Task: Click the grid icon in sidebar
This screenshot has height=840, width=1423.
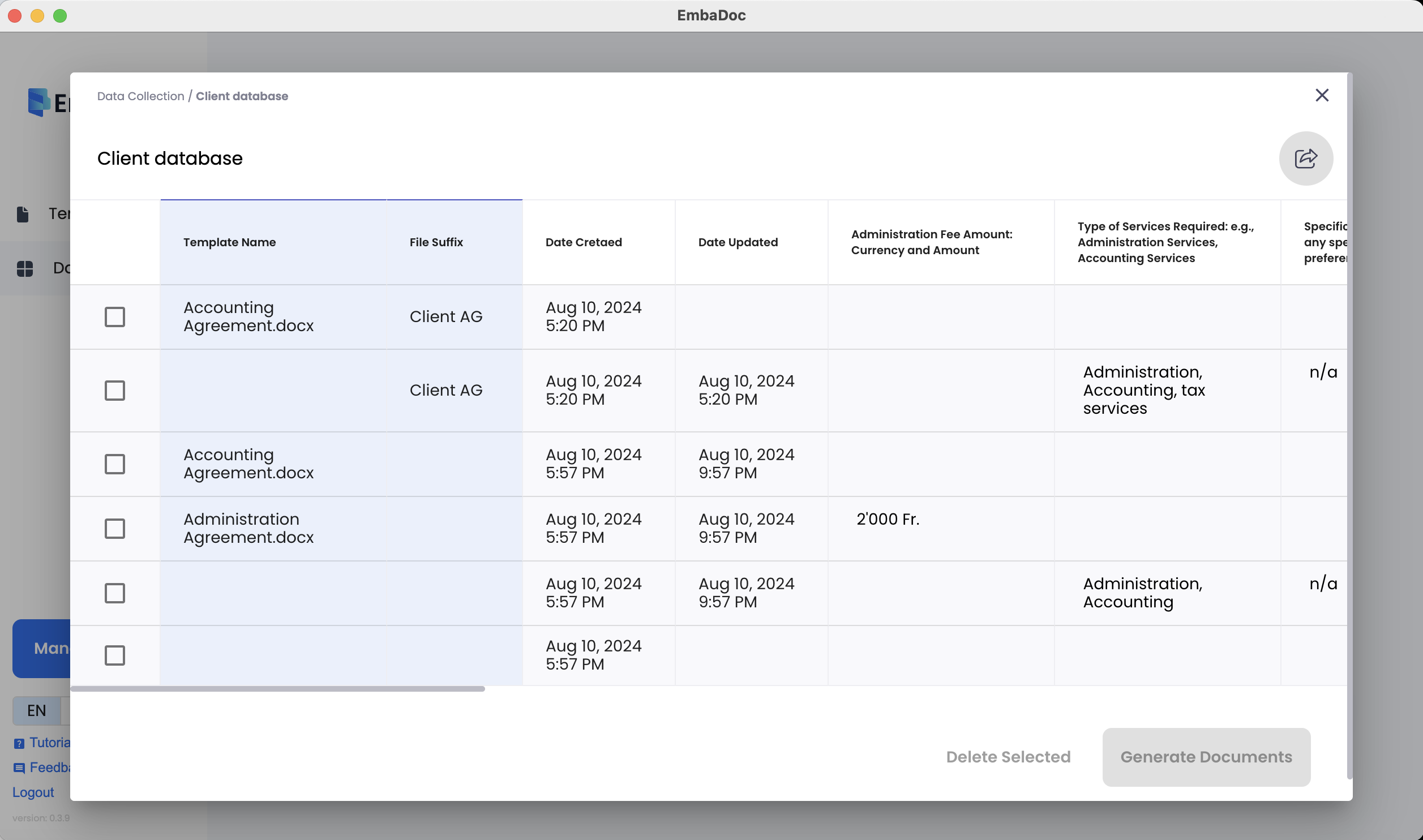Action: tap(25, 268)
